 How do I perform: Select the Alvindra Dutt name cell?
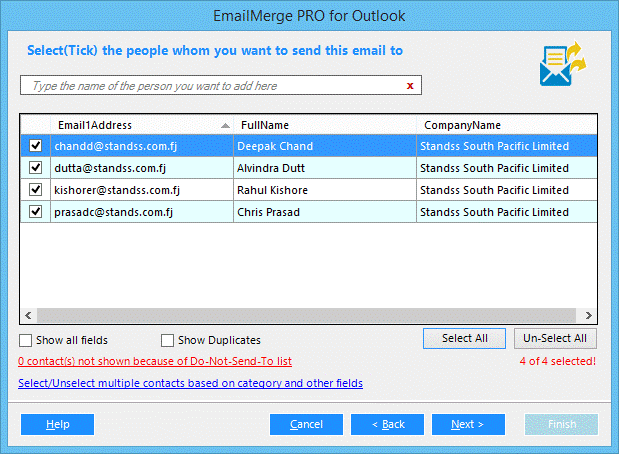(325, 168)
